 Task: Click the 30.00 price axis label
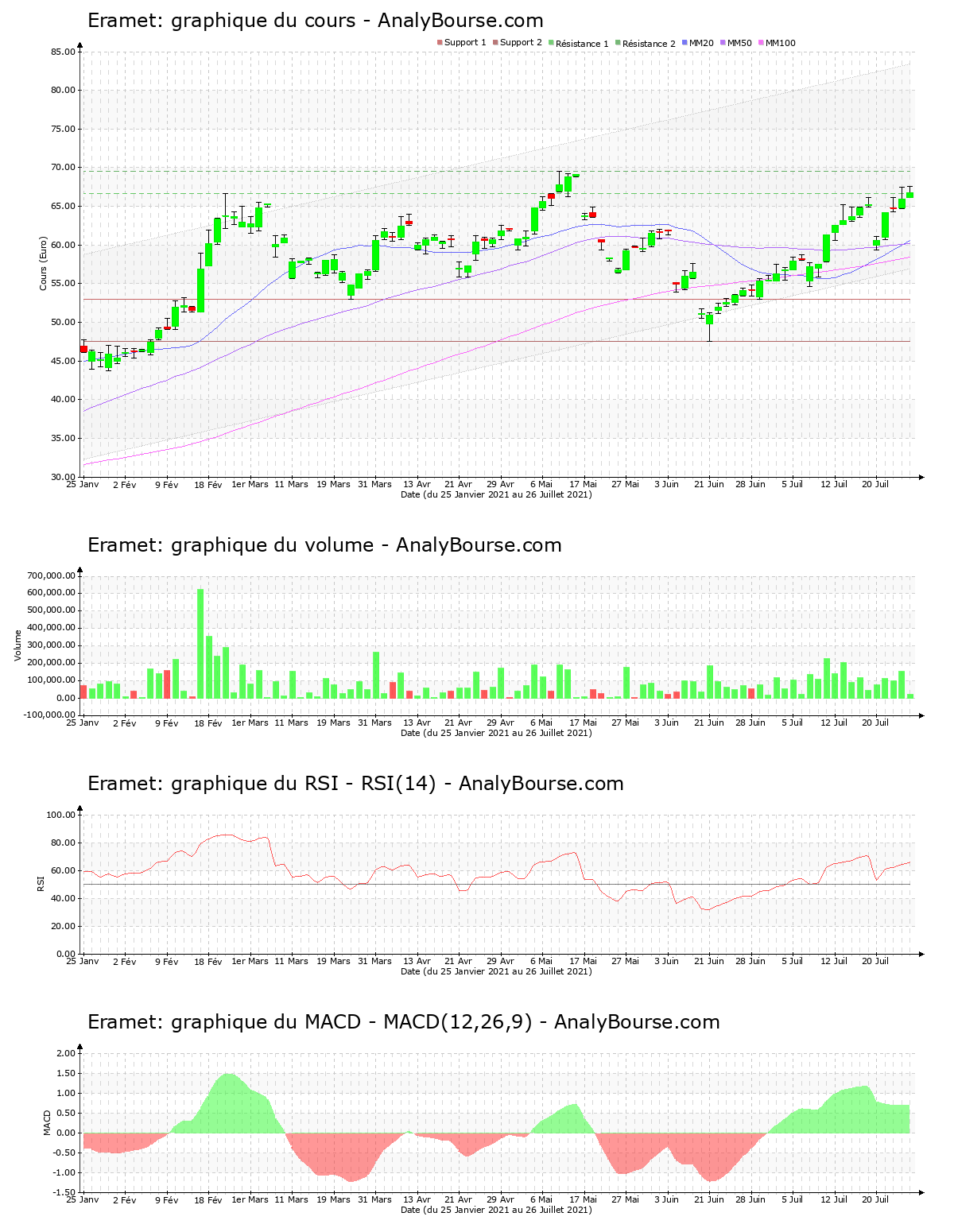[x=63, y=477]
